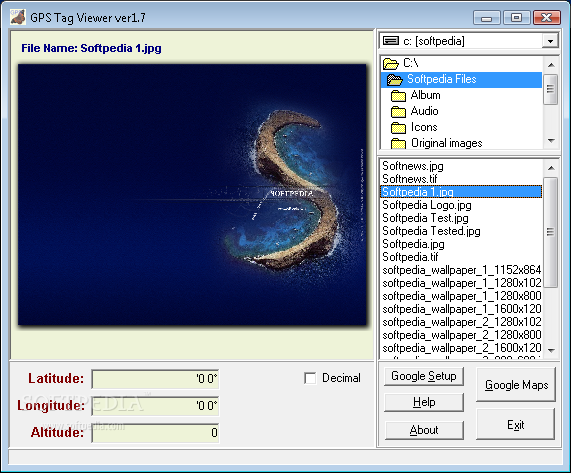This screenshot has height=473, width=571.
Task: Select softpedia_wallpaper_1_1152x864 file
Action: (x=462, y=270)
